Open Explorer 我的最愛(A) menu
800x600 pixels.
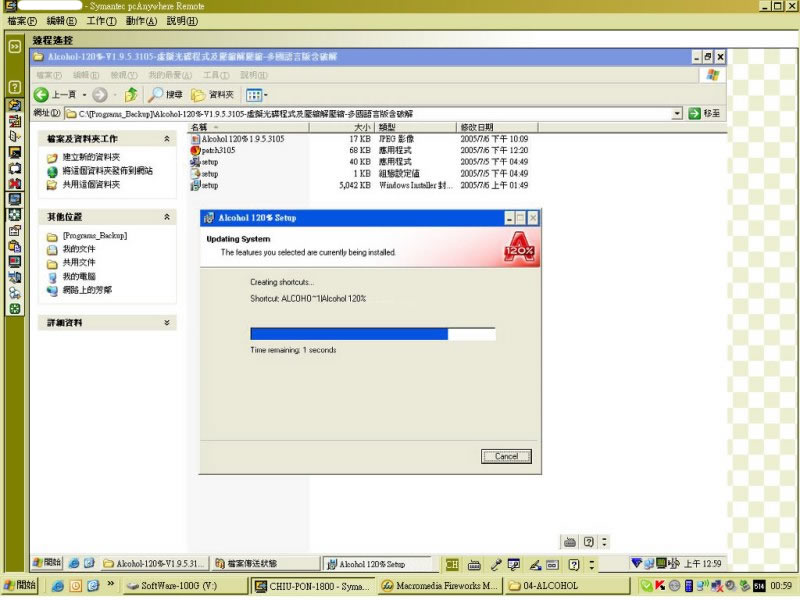coord(170,75)
